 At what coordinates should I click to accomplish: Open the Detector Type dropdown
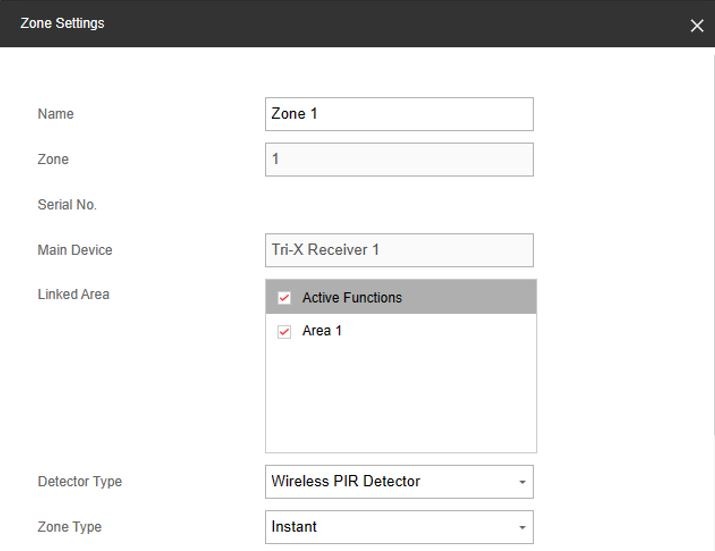coord(399,482)
